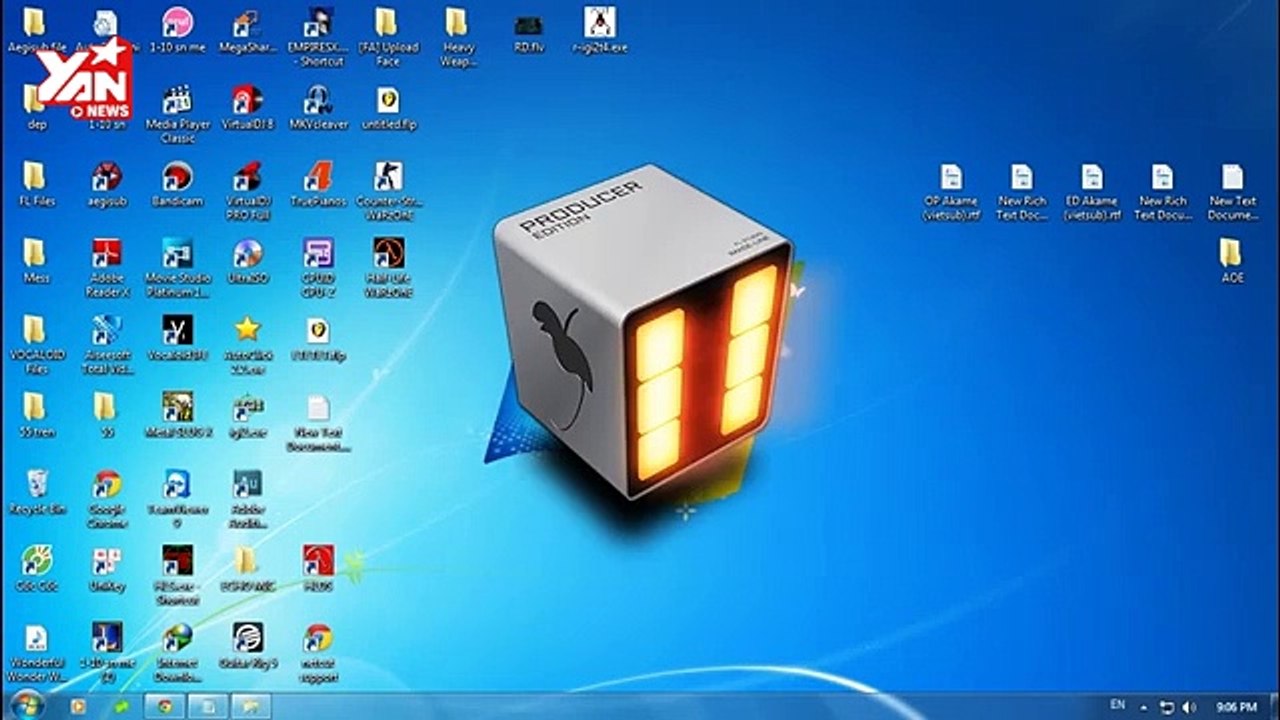
Task: Open the Guitar Rig 5 shortcut
Action: (x=247, y=646)
